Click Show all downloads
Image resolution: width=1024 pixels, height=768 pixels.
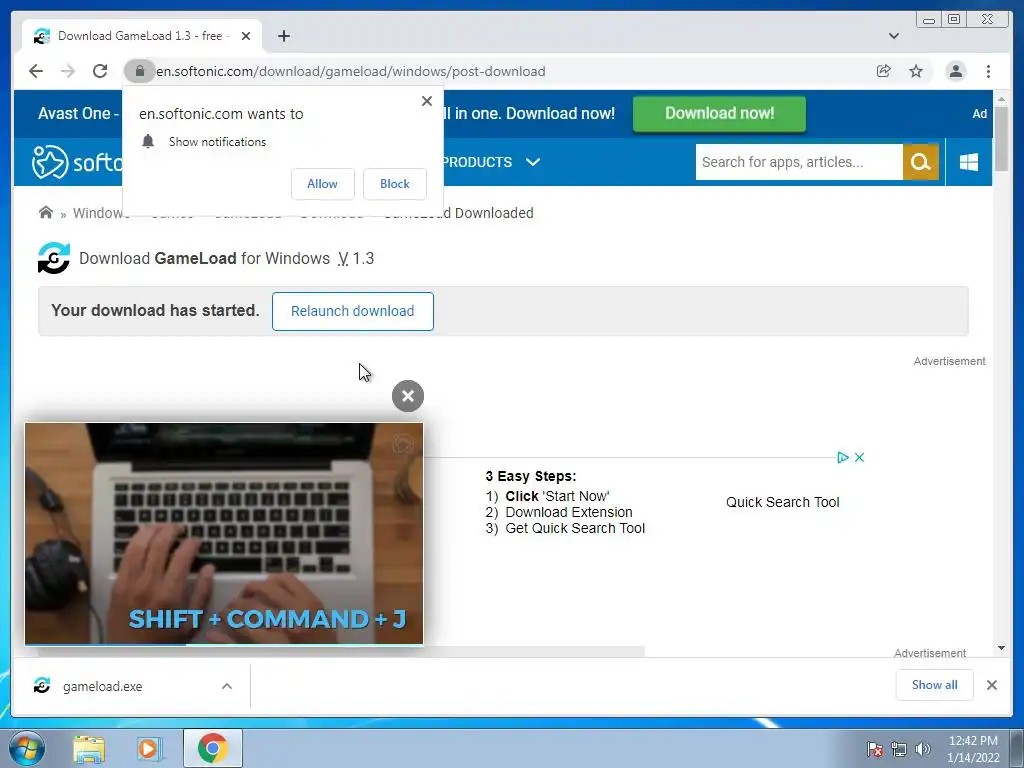[935, 685]
